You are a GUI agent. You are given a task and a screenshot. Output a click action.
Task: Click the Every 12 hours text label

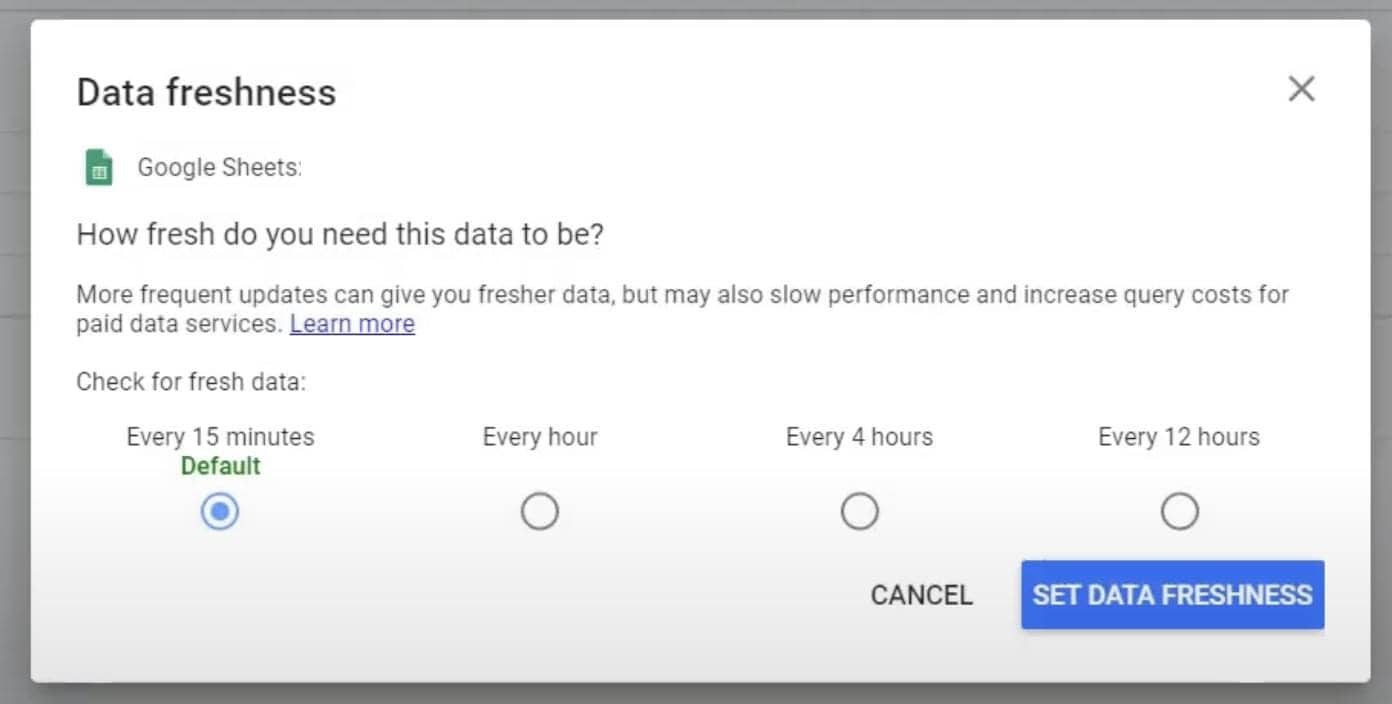1179,436
